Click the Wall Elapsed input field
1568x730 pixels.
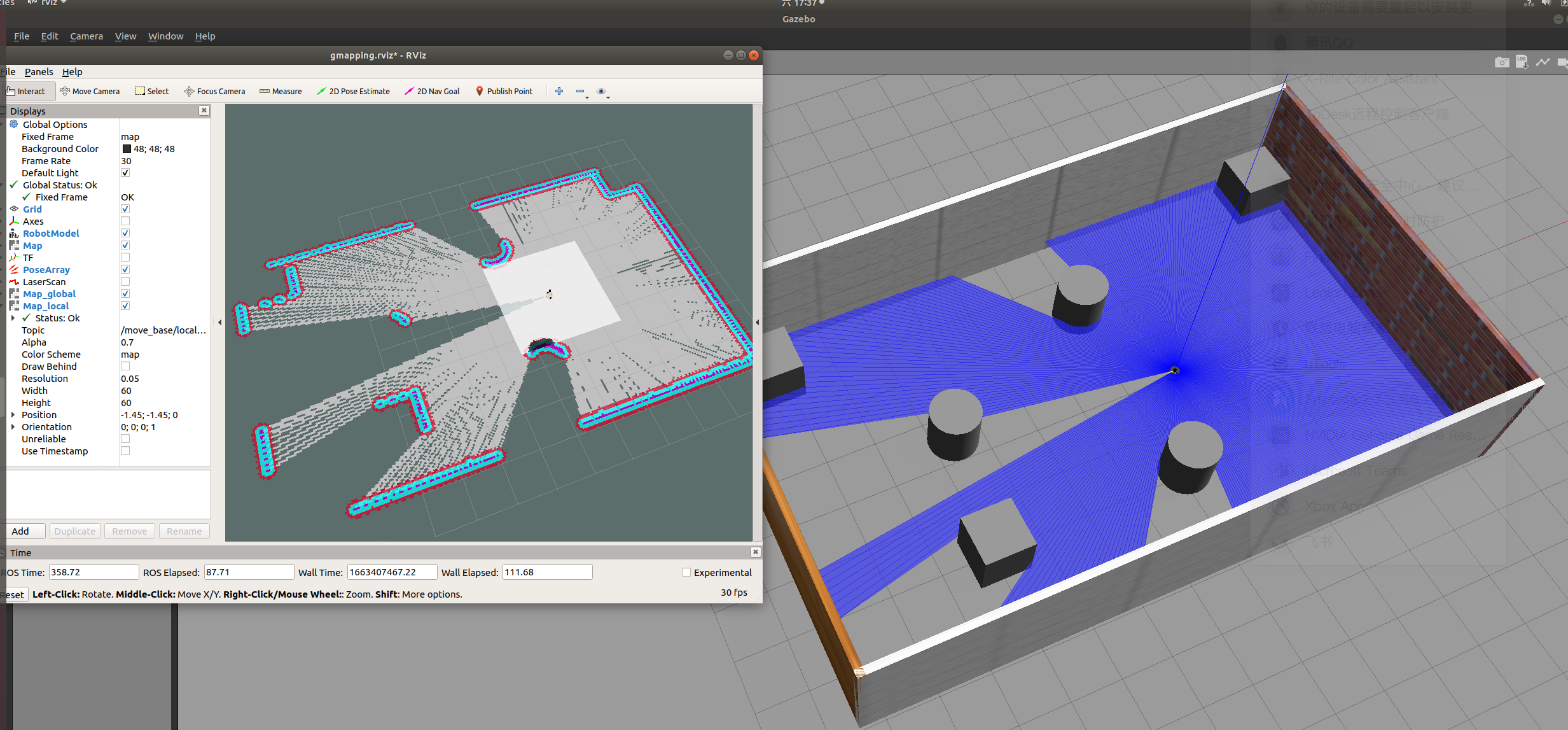point(547,572)
